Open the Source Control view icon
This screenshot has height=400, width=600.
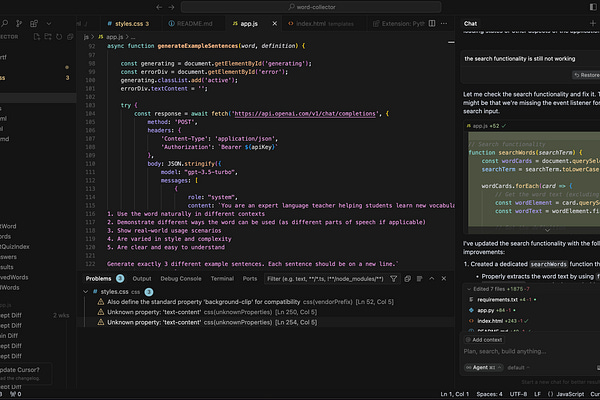(x=19, y=23)
